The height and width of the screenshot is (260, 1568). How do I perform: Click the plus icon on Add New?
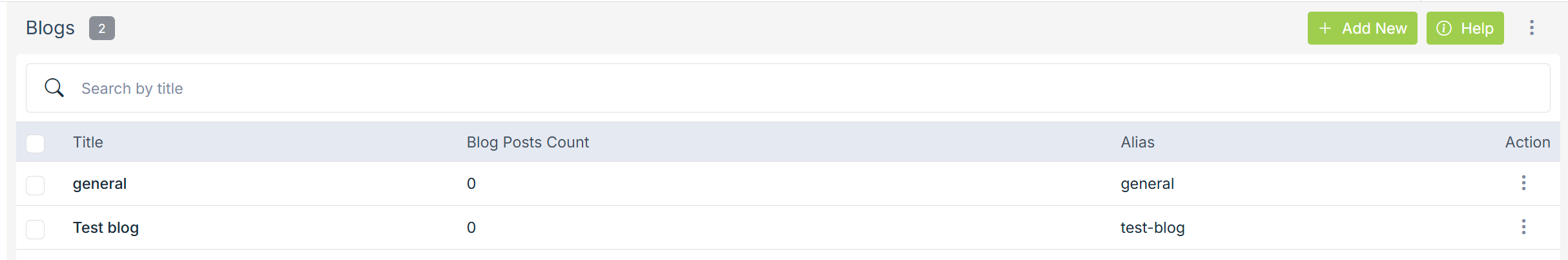pyautogui.click(x=1325, y=28)
